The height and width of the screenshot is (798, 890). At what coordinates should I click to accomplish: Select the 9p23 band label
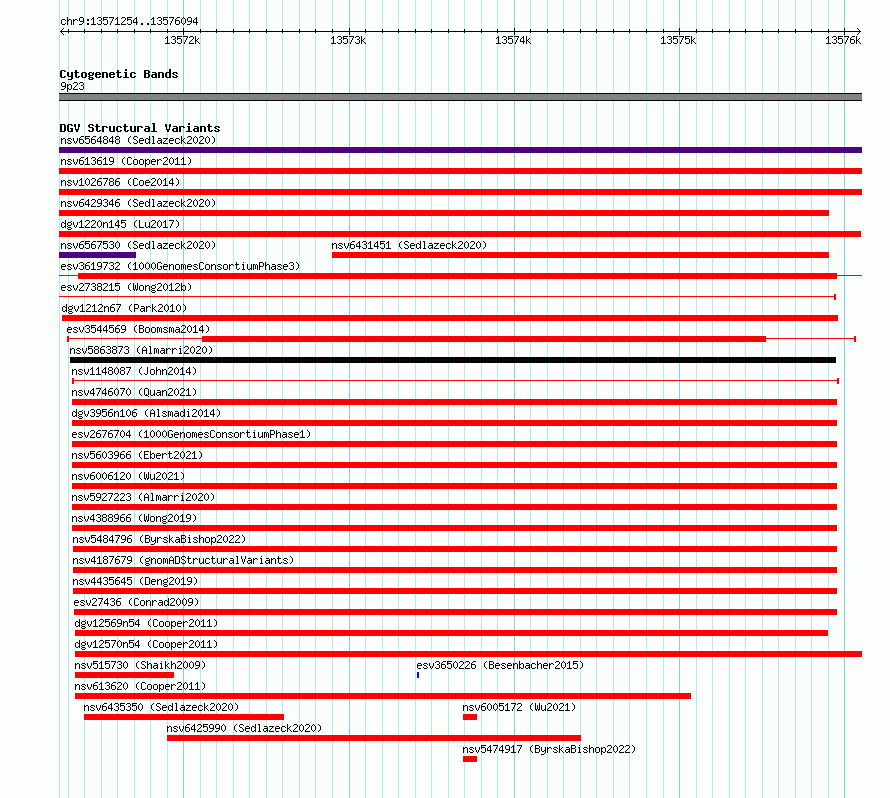tap(72, 86)
